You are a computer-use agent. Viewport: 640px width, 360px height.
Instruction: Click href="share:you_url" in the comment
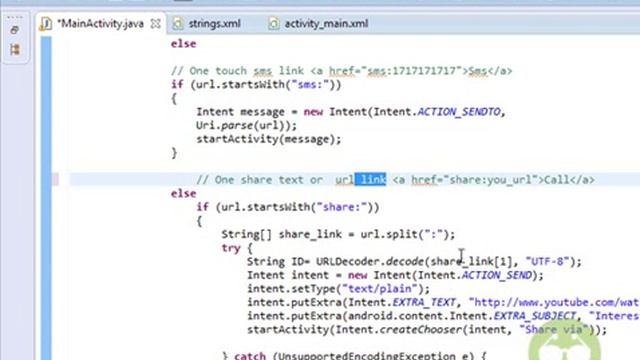pyautogui.click(x=475, y=180)
